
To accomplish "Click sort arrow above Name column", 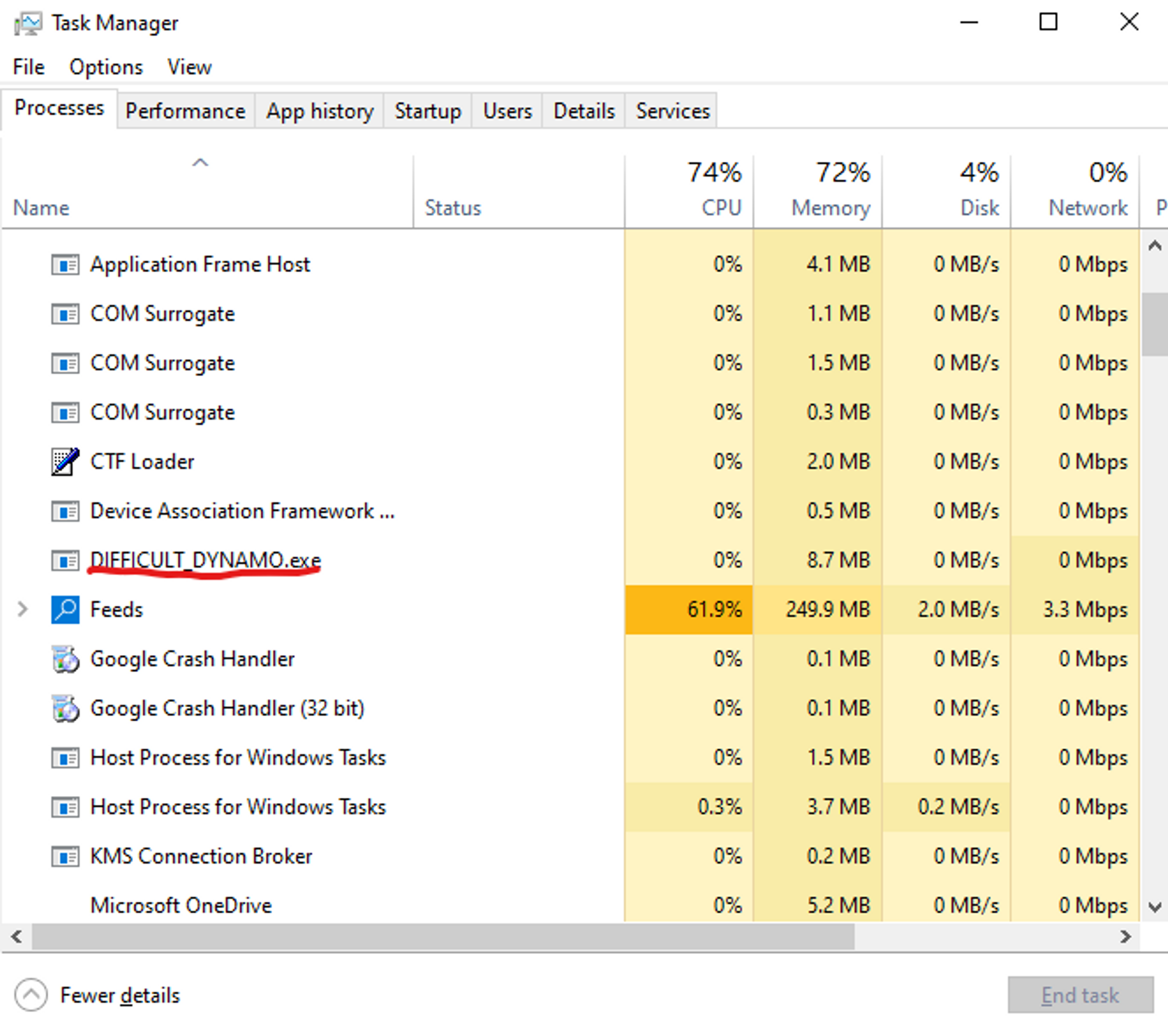I will 200,163.
